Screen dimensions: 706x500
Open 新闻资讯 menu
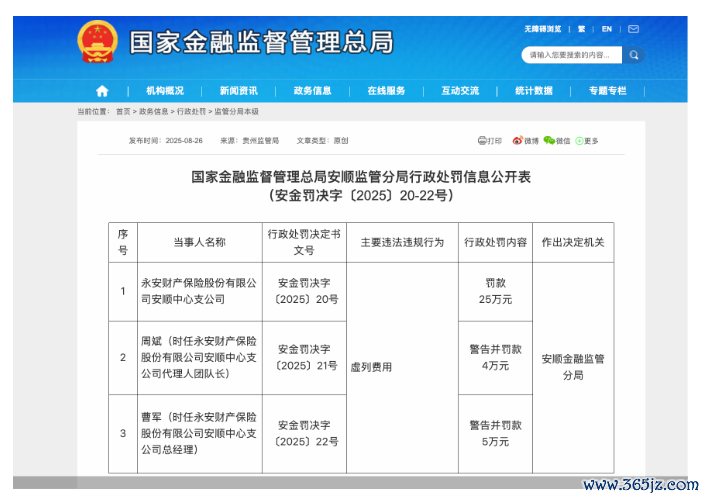point(239,91)
